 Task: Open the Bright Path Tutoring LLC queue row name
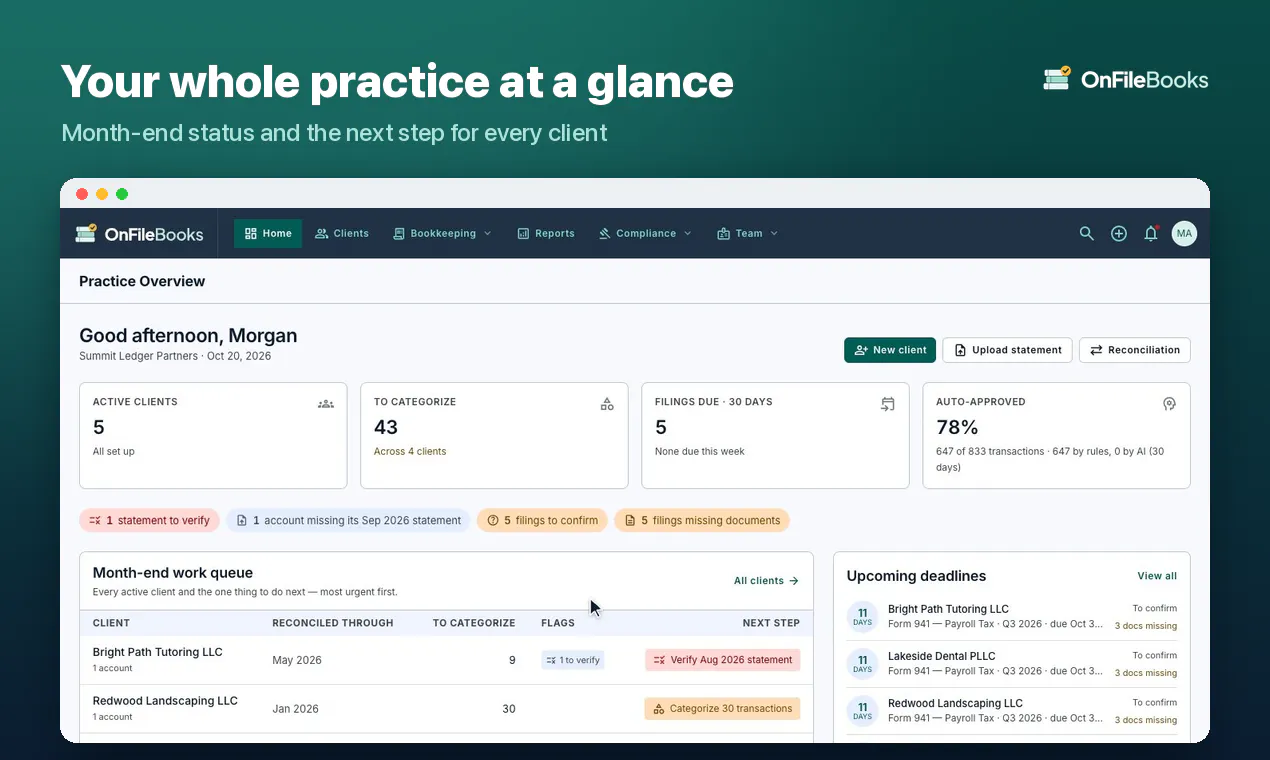tap(158, 652)
